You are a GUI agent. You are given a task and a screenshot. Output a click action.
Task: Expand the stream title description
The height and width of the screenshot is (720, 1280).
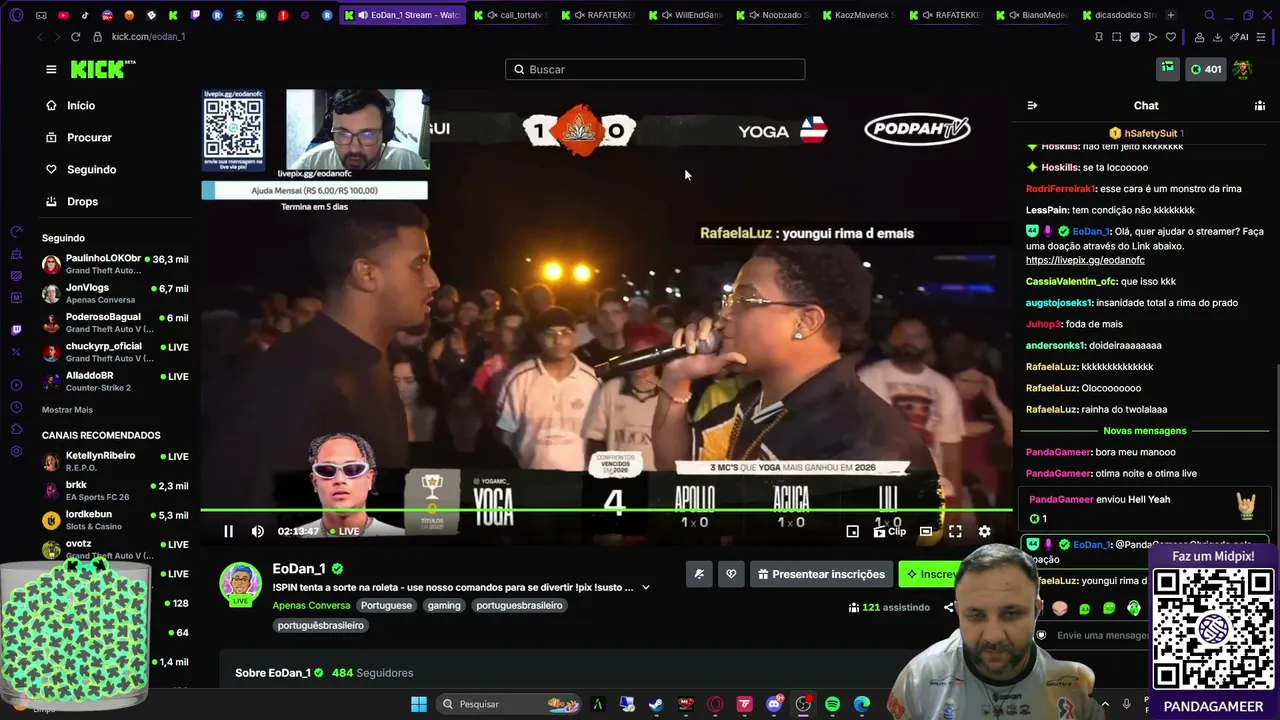point(646,587)
